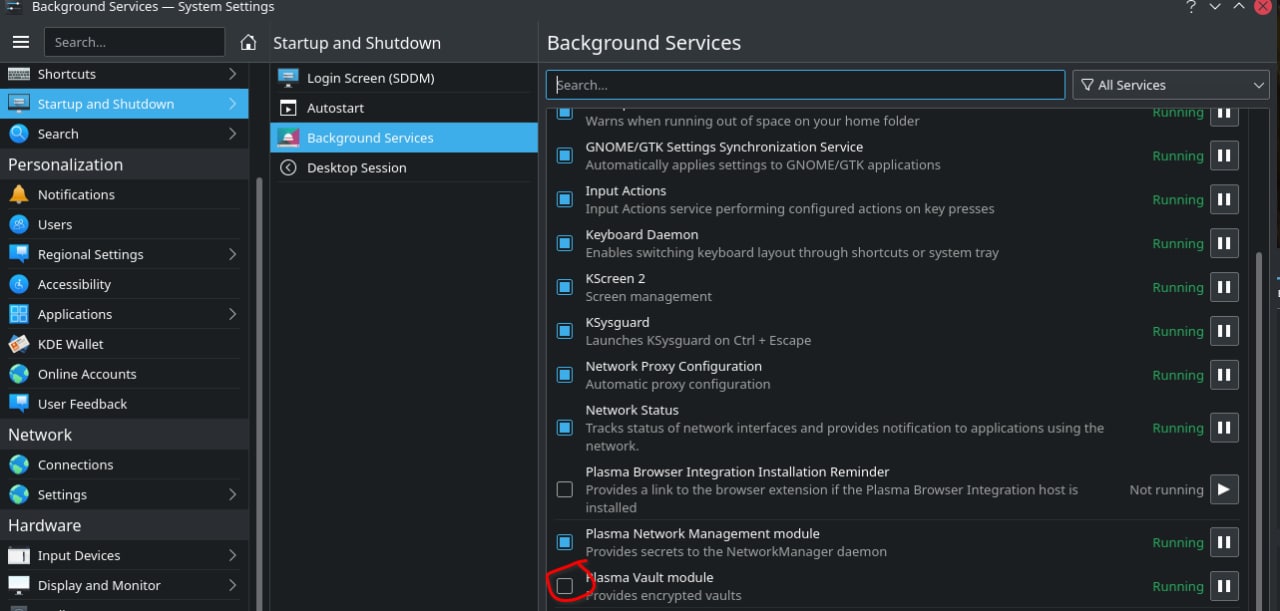This screenshot has height=611, width=1280.
Task: Click the Input Devices icon
Action: click(x=18, y=555)
